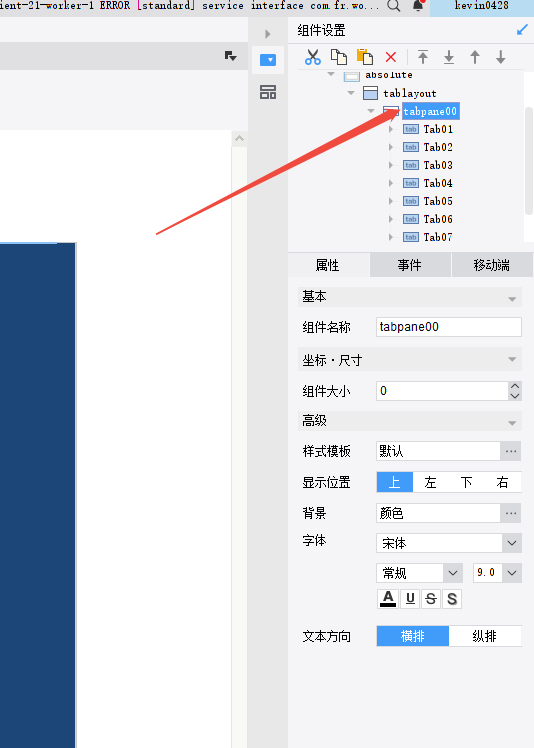
Task: Click the copy icon in component toolbar
Action: (339, 57)
